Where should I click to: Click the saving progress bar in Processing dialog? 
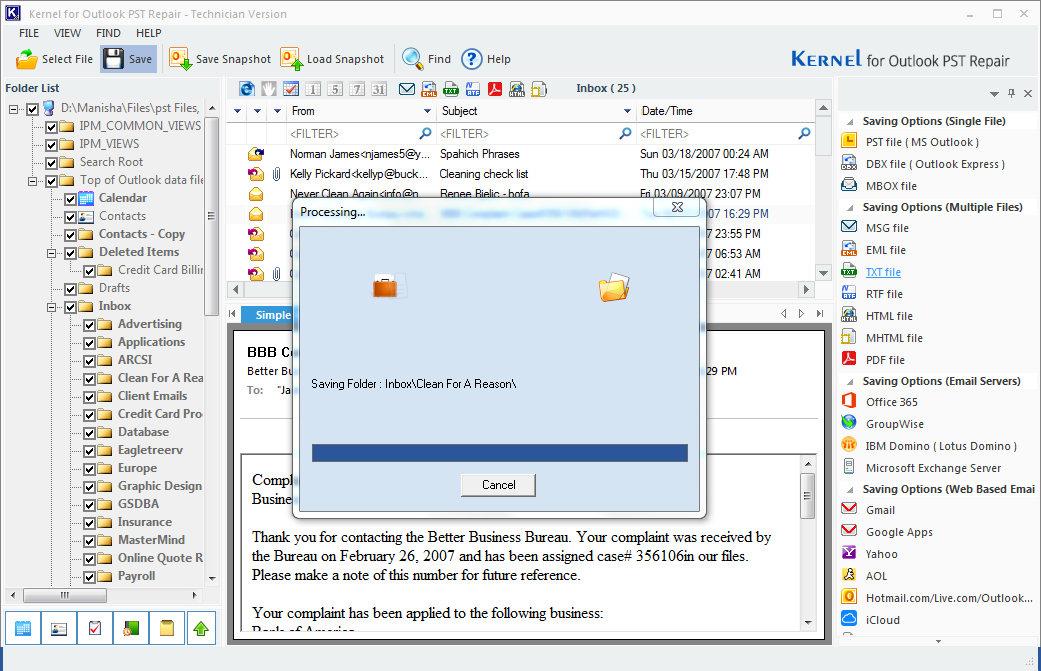tap(500, 453)
